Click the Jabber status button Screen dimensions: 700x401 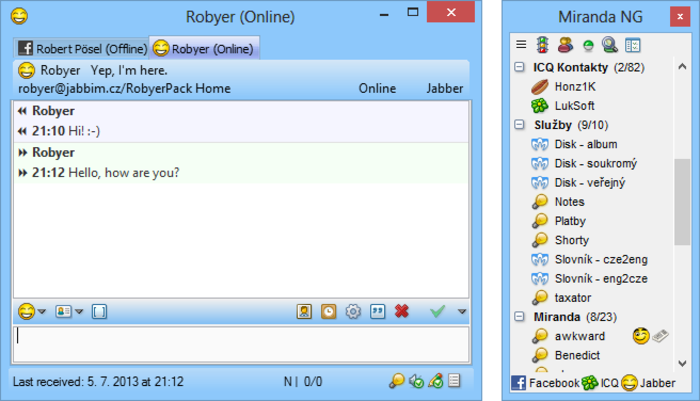(649, 382)
